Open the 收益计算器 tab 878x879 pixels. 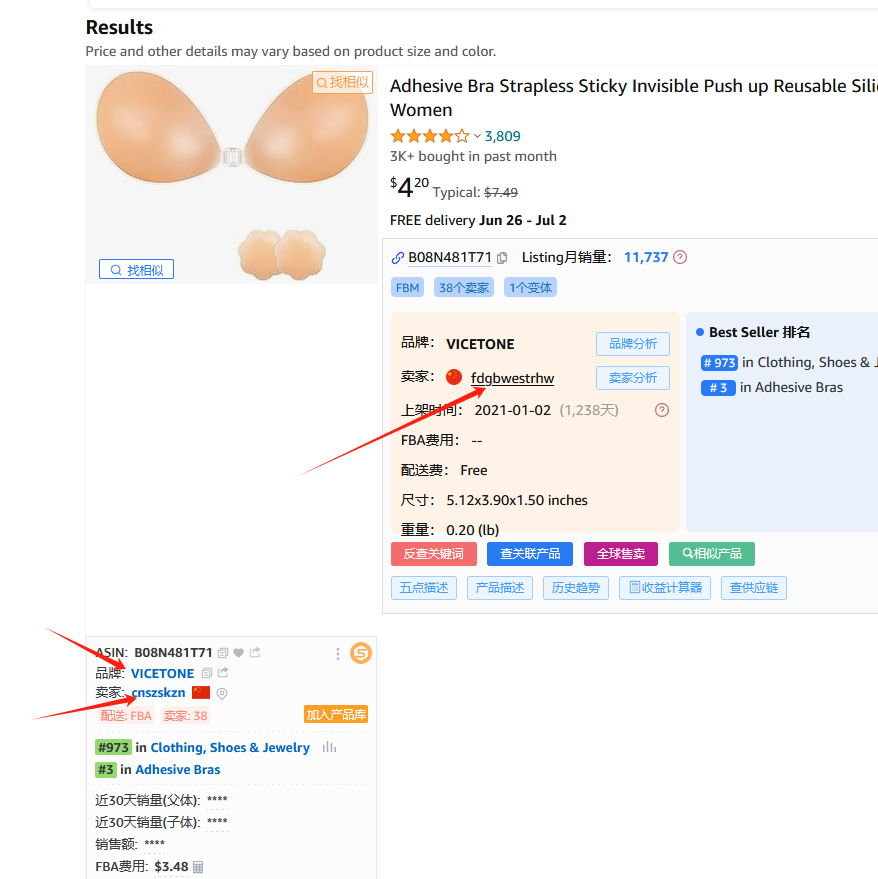(x=665, y=587)
